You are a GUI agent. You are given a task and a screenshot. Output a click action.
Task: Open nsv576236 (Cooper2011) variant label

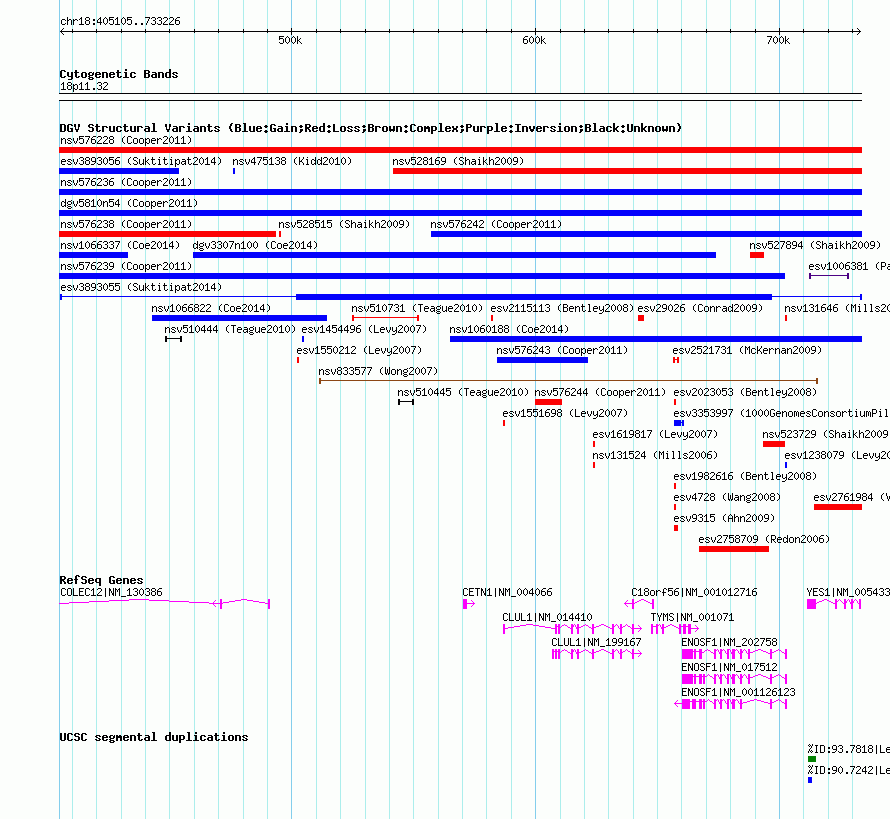(126, 182)
